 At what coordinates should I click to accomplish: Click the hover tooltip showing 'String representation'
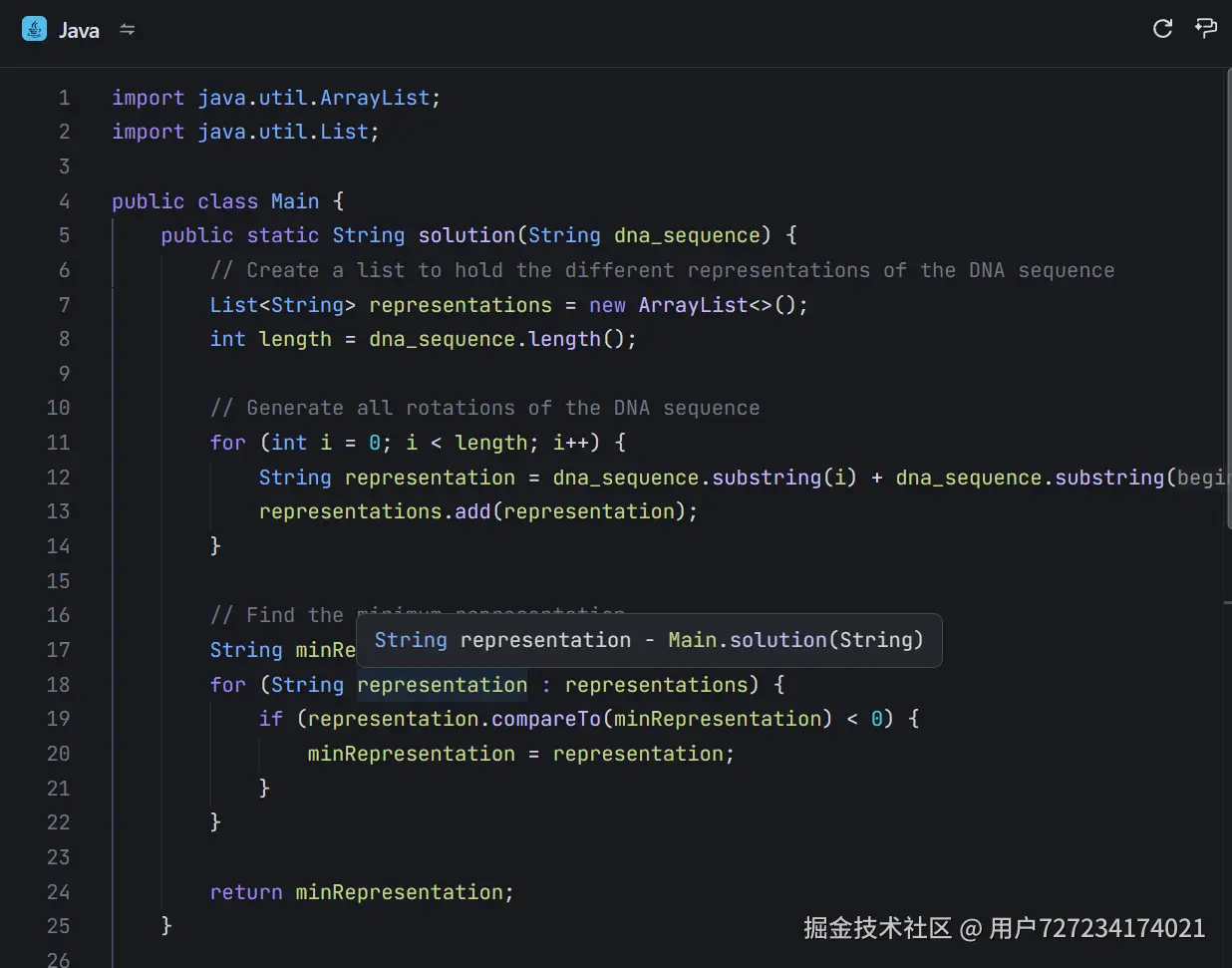648,640
